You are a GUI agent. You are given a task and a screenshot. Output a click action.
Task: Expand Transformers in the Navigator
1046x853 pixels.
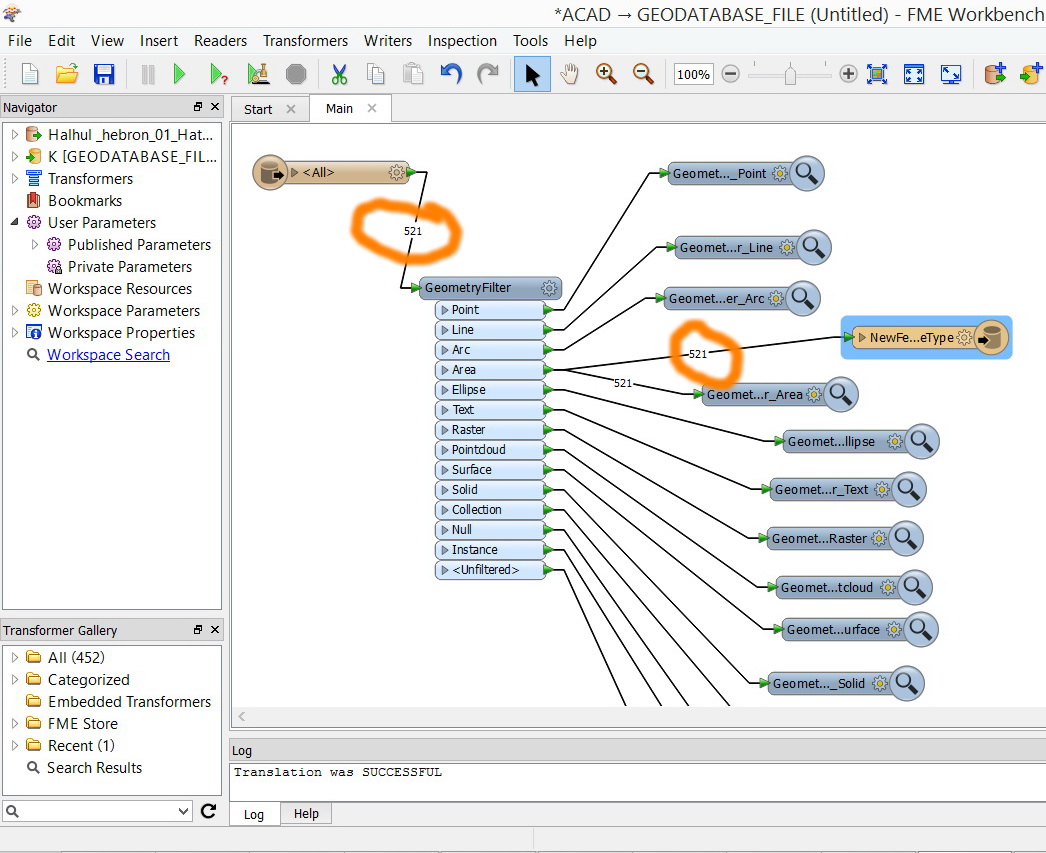[17, 178]
